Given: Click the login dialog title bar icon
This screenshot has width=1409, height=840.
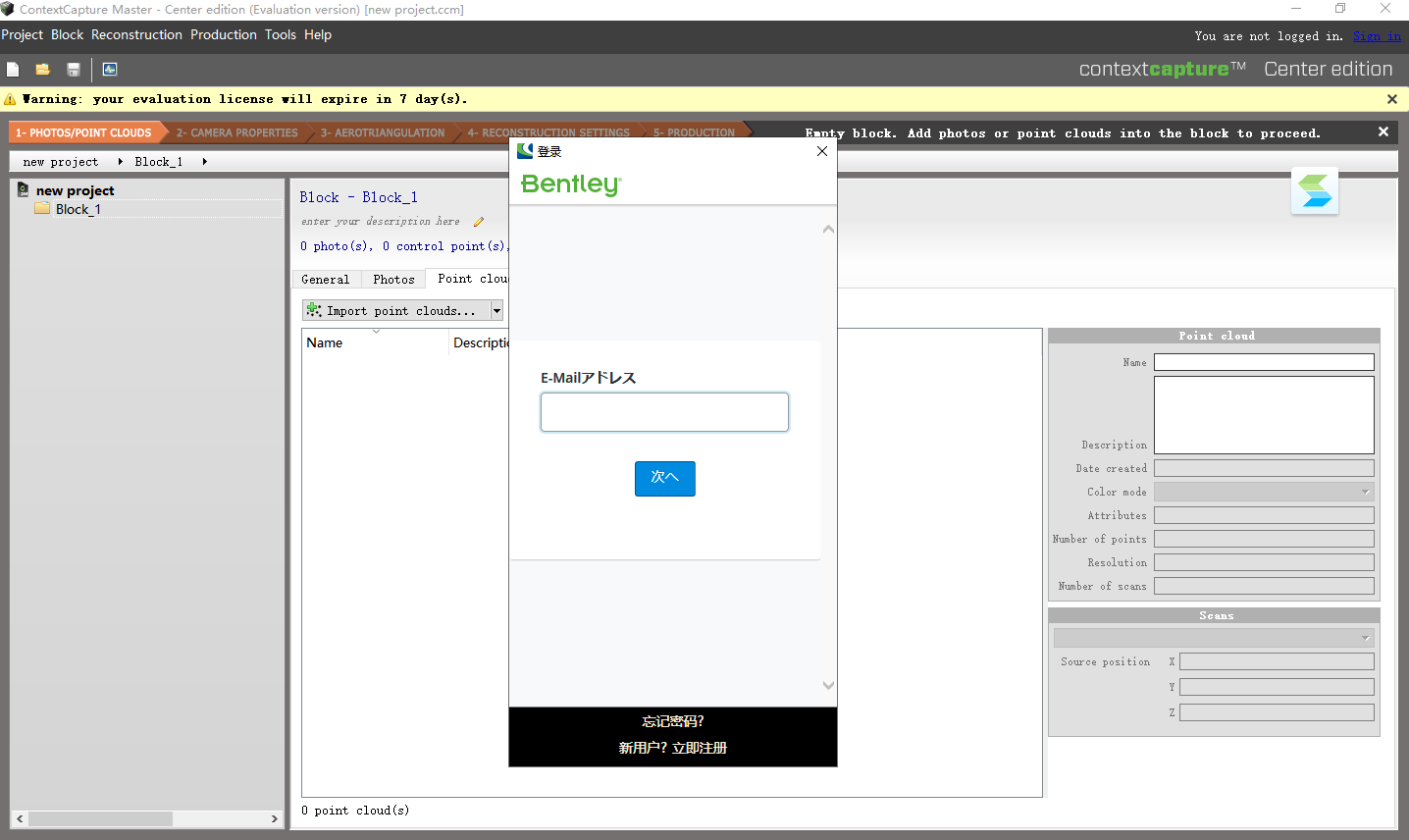Looking at the screenshot, I should [525, 151].
